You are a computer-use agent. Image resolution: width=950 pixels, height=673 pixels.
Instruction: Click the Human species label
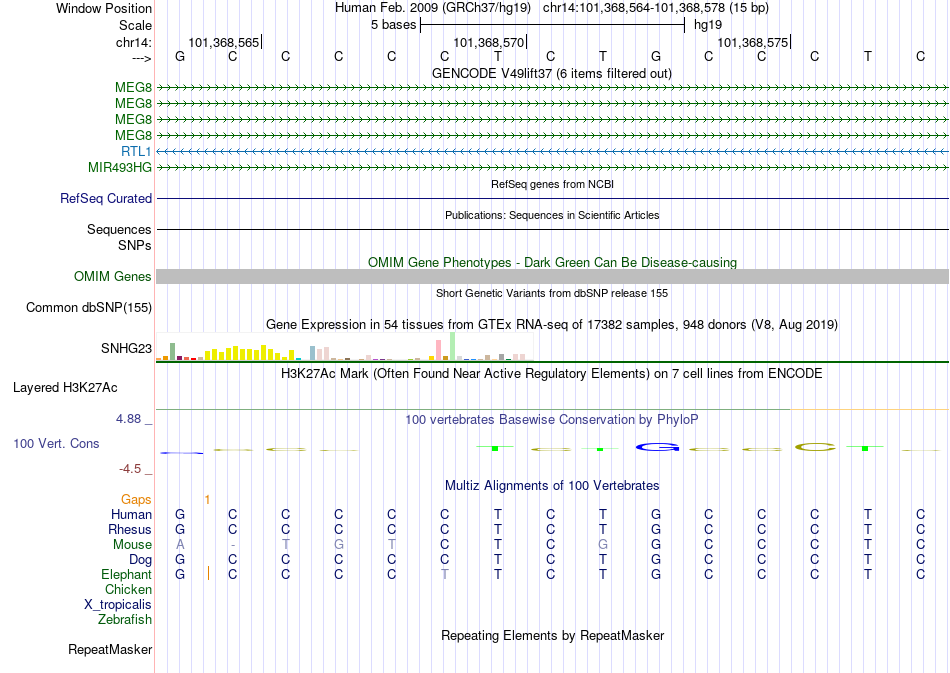click(x=131, y=514)
